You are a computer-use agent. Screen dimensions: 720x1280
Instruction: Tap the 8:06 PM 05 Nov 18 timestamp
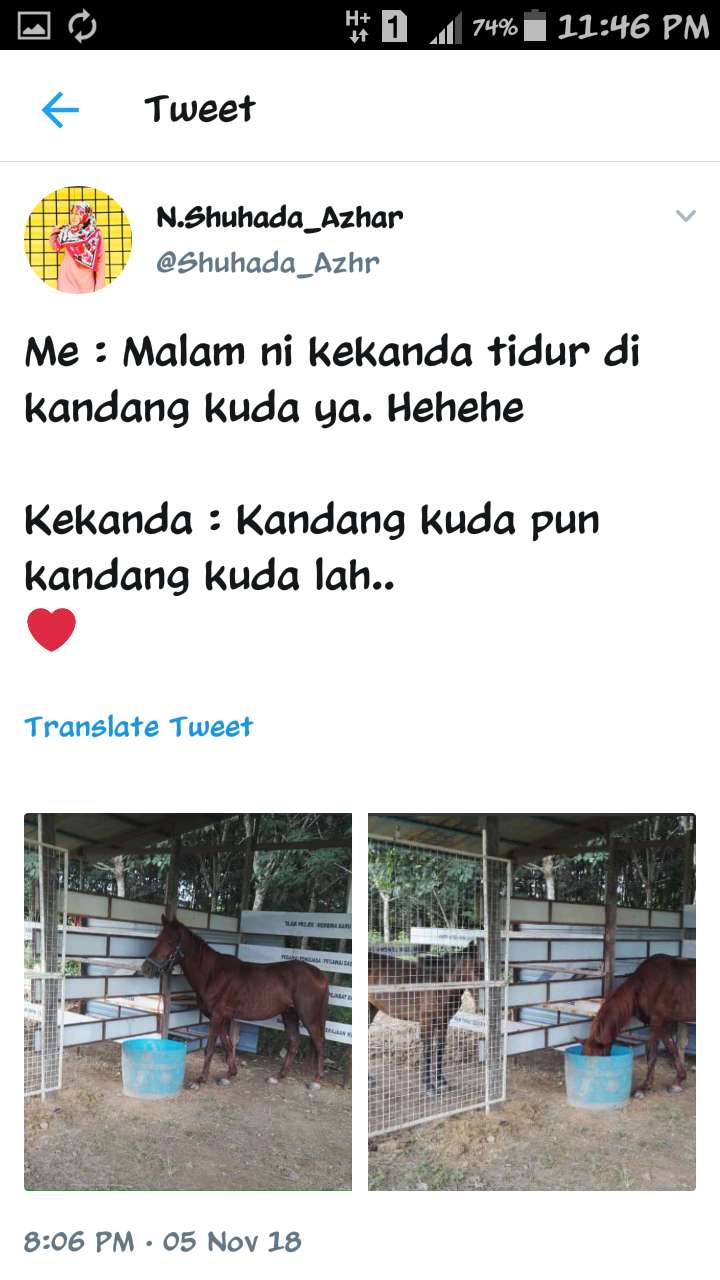(x=162, y=1242)
